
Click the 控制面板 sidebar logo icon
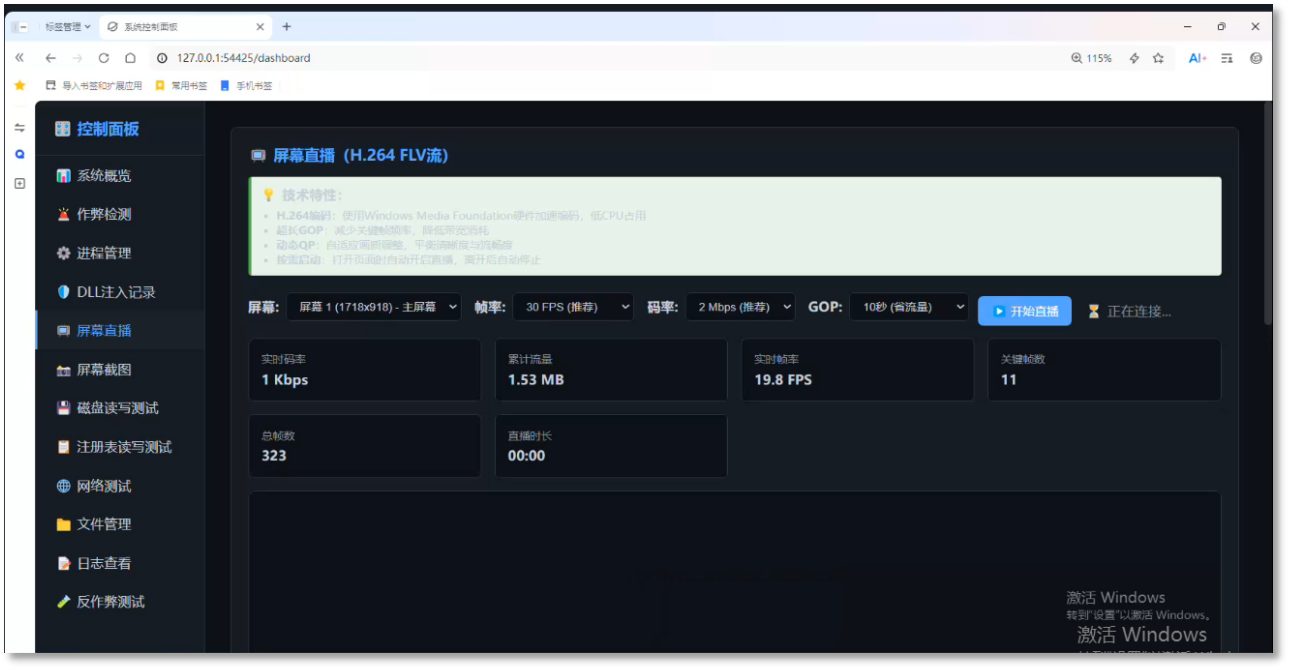click(x=63, y=129)
